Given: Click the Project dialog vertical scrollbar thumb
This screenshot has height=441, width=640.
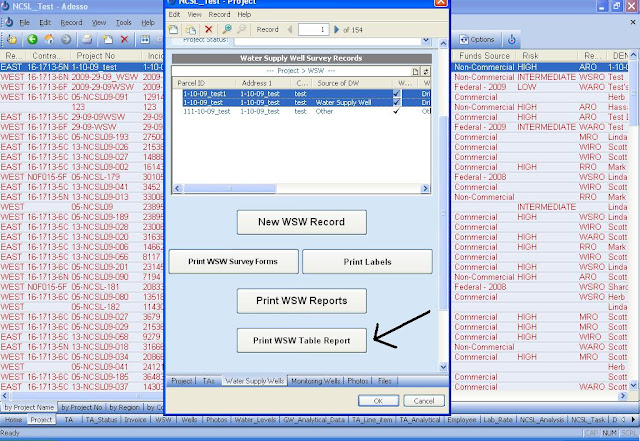Looking at the screenshot, I should point(443,213).
